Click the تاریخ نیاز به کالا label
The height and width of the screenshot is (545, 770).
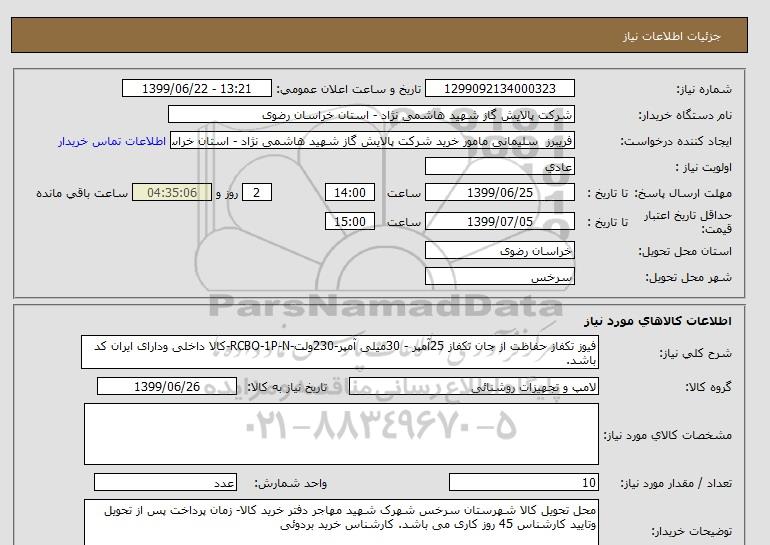[287, 387]
